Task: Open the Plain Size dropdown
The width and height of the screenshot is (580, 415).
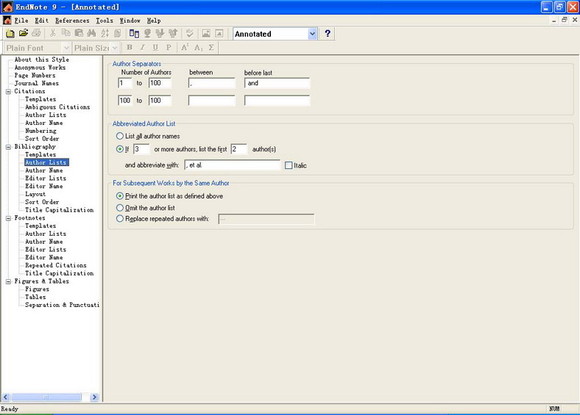Action: 115,48
